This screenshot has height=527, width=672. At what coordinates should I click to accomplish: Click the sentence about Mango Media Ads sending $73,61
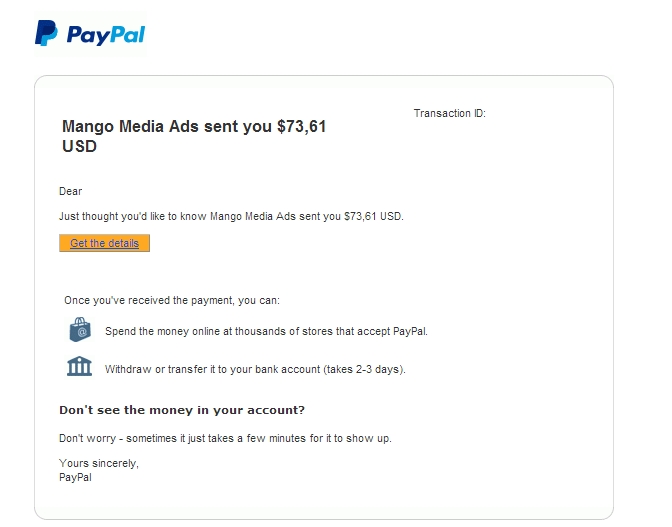pos(231,216)
